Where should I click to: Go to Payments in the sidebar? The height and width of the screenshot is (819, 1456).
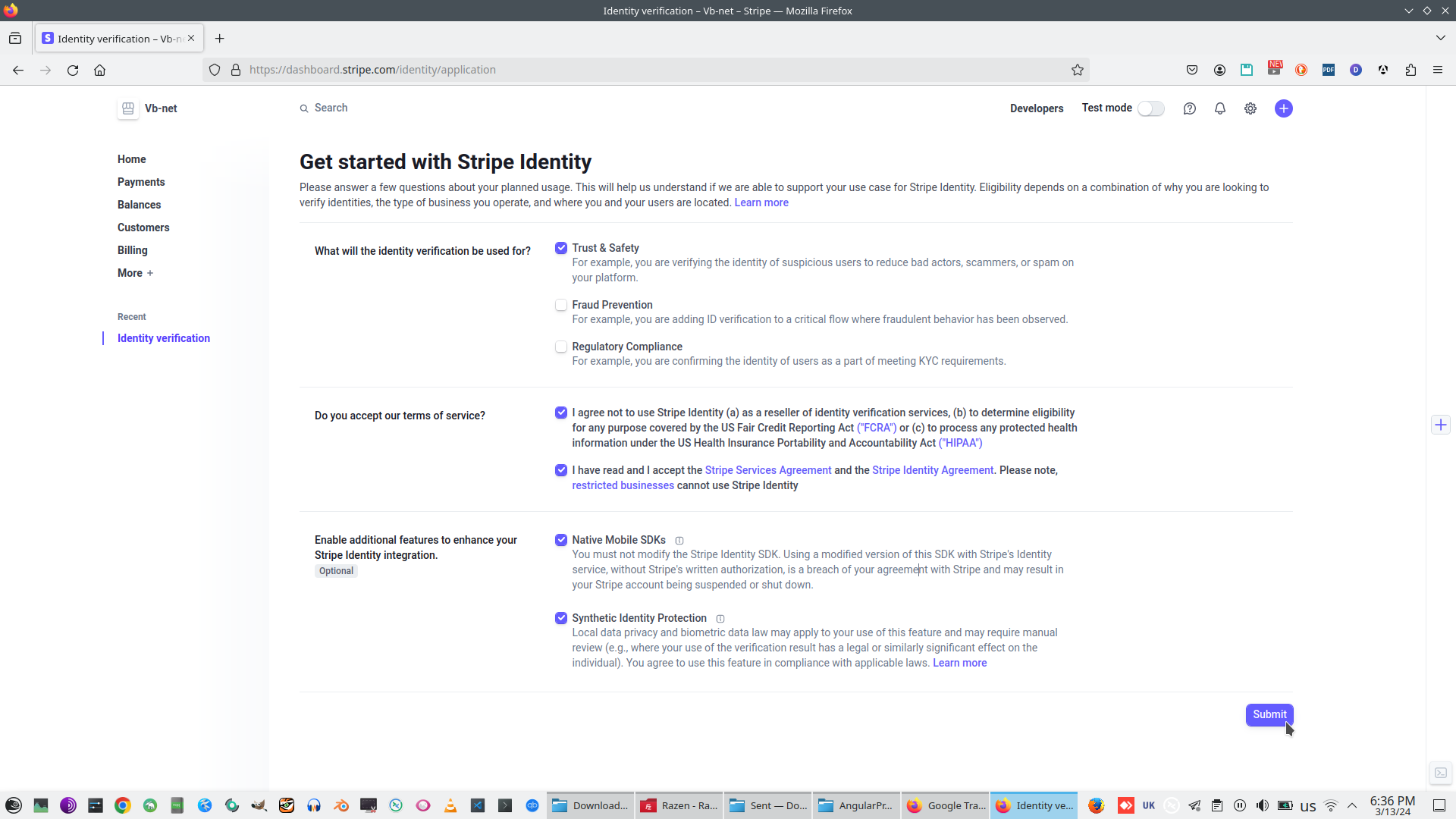pos(141,182)
